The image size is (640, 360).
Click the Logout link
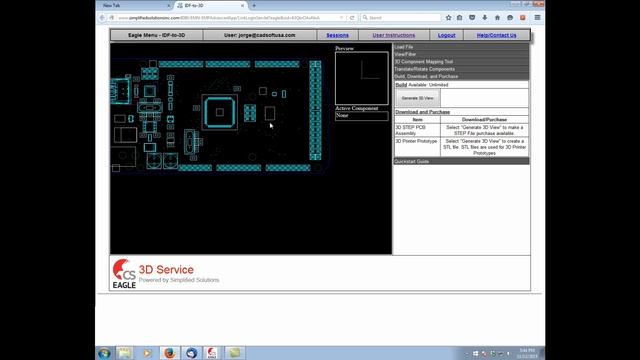(x=447, y=35)
